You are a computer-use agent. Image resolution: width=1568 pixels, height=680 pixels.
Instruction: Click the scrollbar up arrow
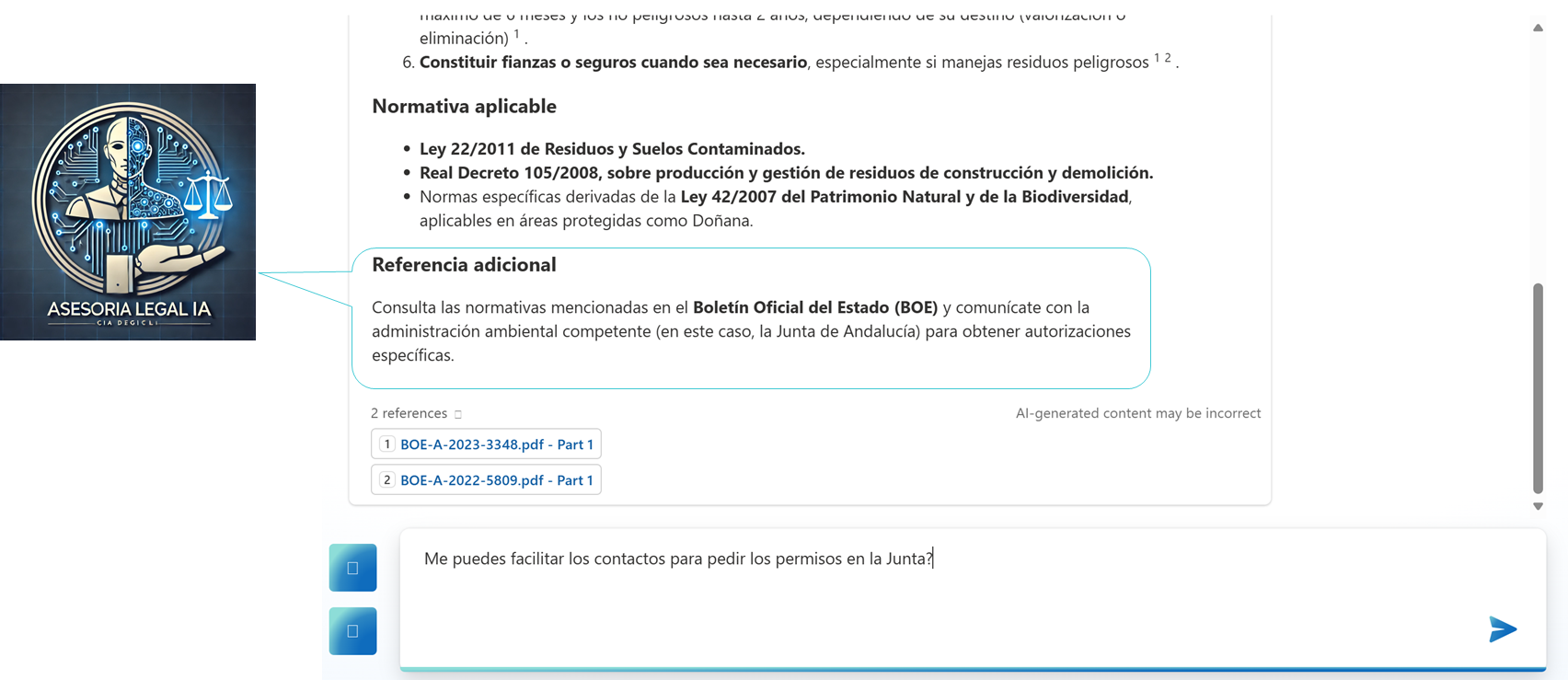coord(1538,28)
